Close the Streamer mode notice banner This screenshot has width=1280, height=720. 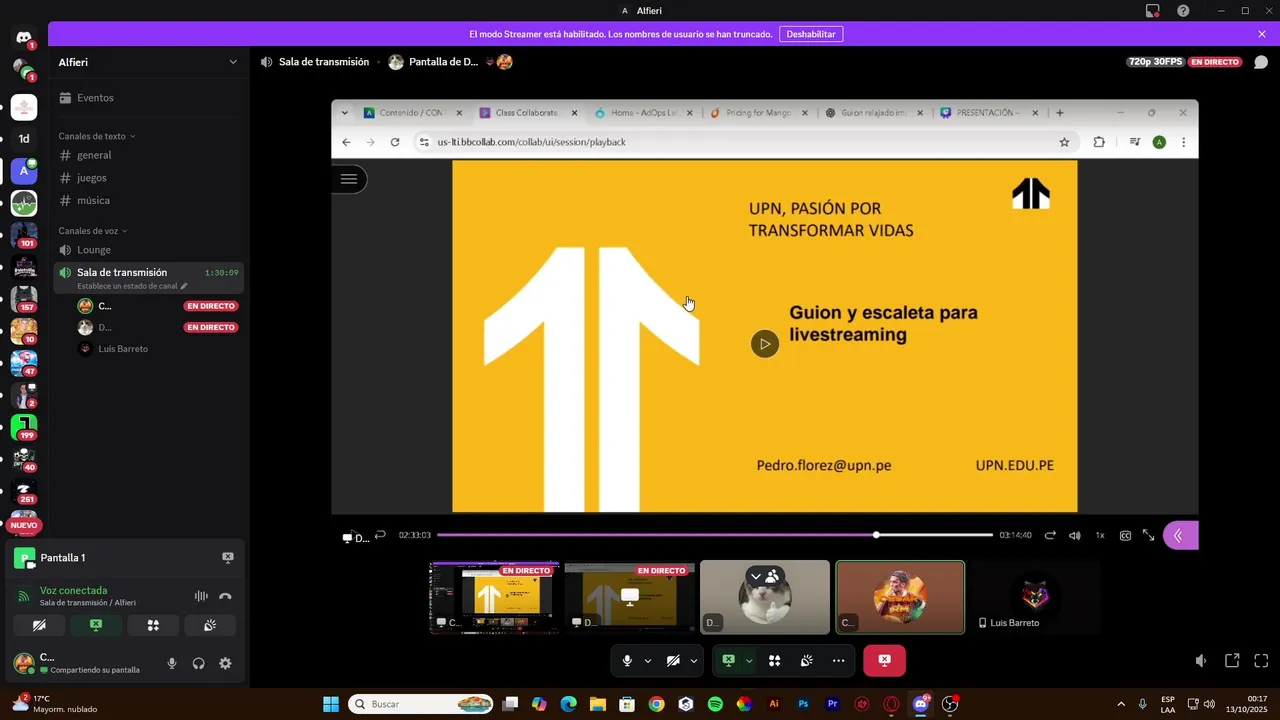(1262, 34)
